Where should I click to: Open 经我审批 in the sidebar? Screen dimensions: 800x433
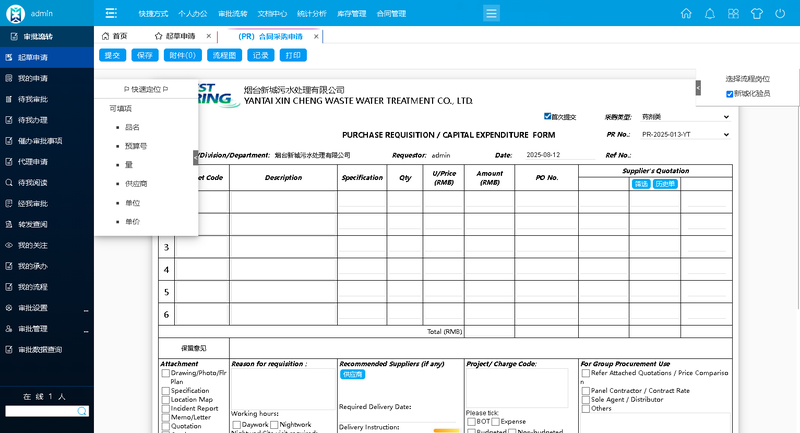(47, 203)
